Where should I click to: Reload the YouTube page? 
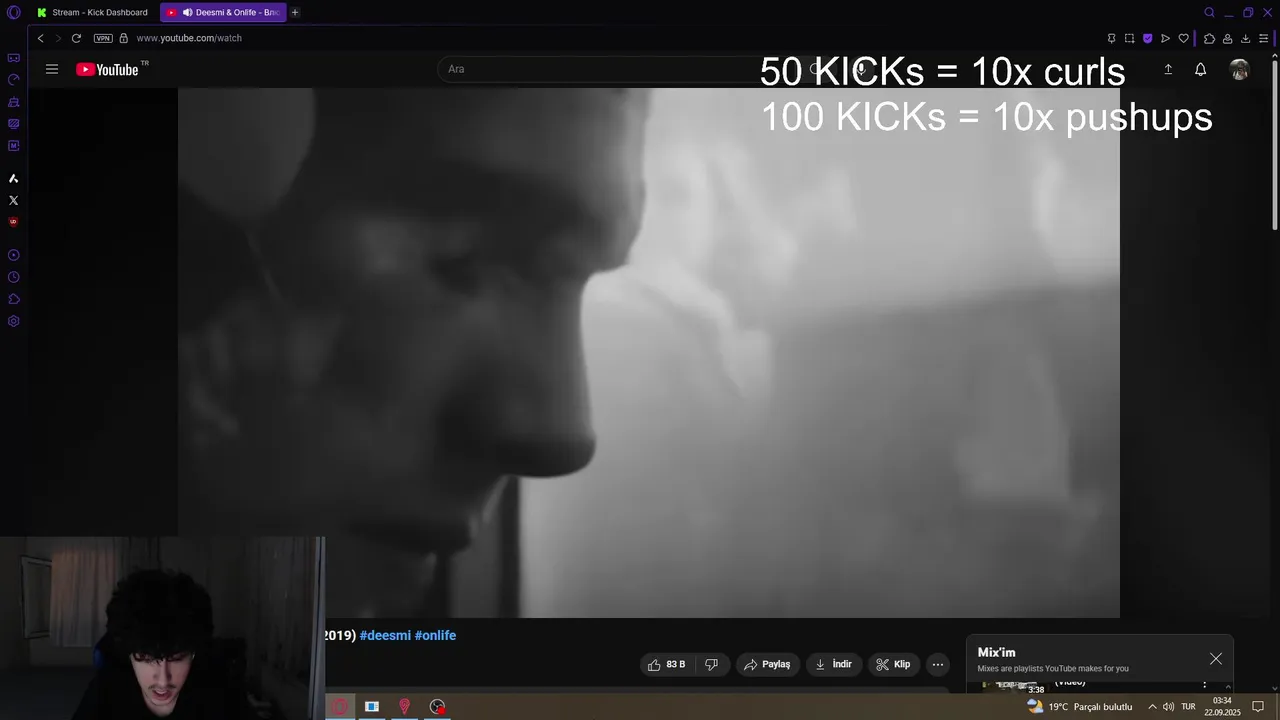(76, 38)
